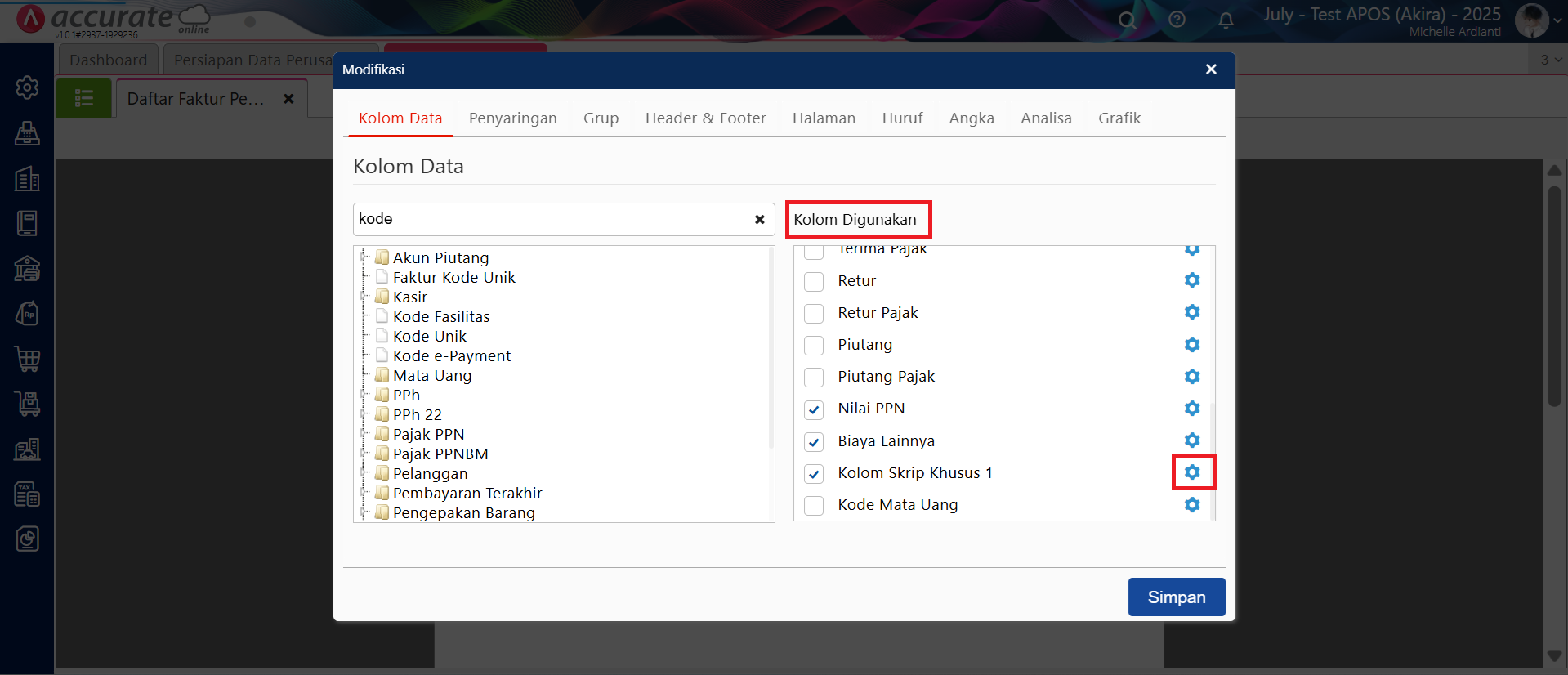Check the Piutang Pajak checkbox

814,378
